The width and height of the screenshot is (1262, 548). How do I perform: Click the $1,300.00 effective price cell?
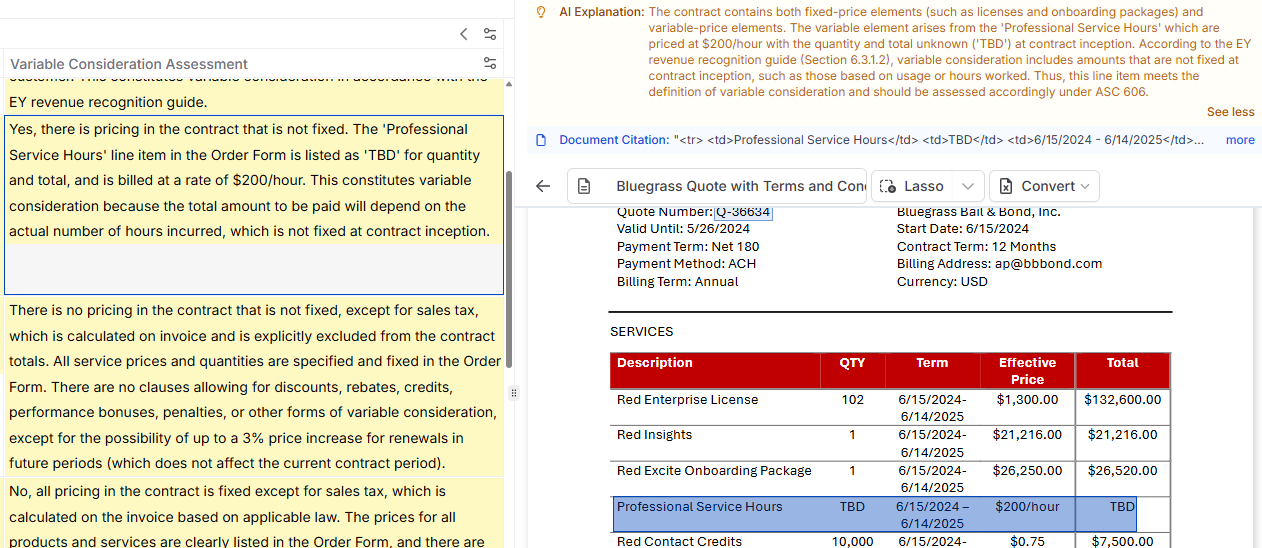(x=1027, y=407)
